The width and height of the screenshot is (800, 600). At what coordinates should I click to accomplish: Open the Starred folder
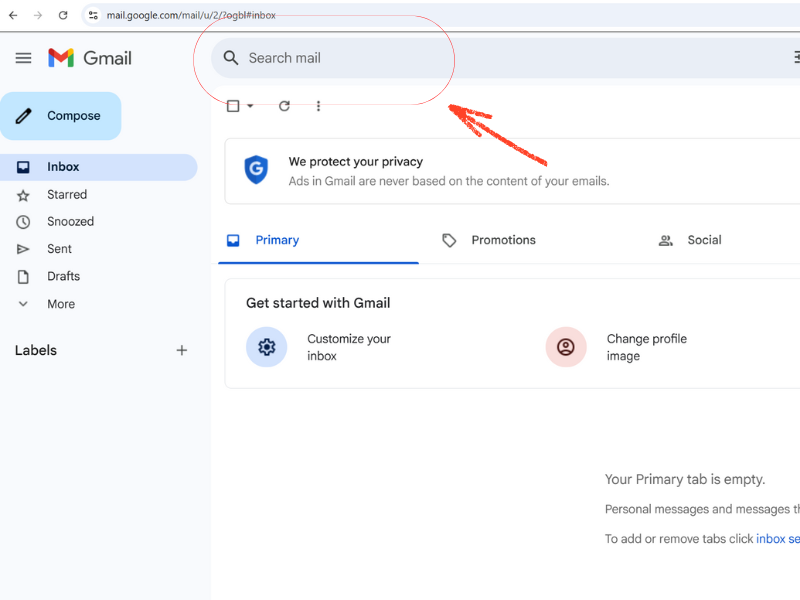click(x=67, y=195)
